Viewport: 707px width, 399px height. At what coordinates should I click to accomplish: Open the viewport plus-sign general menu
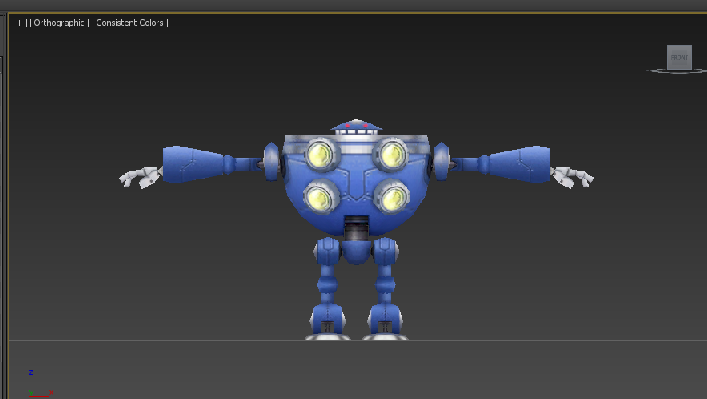[19, 23]
